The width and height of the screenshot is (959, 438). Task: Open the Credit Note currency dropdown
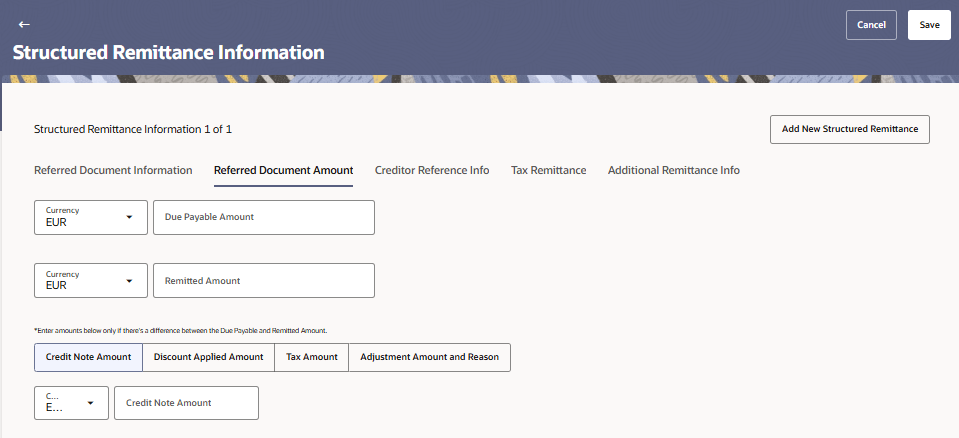point(72,403)
